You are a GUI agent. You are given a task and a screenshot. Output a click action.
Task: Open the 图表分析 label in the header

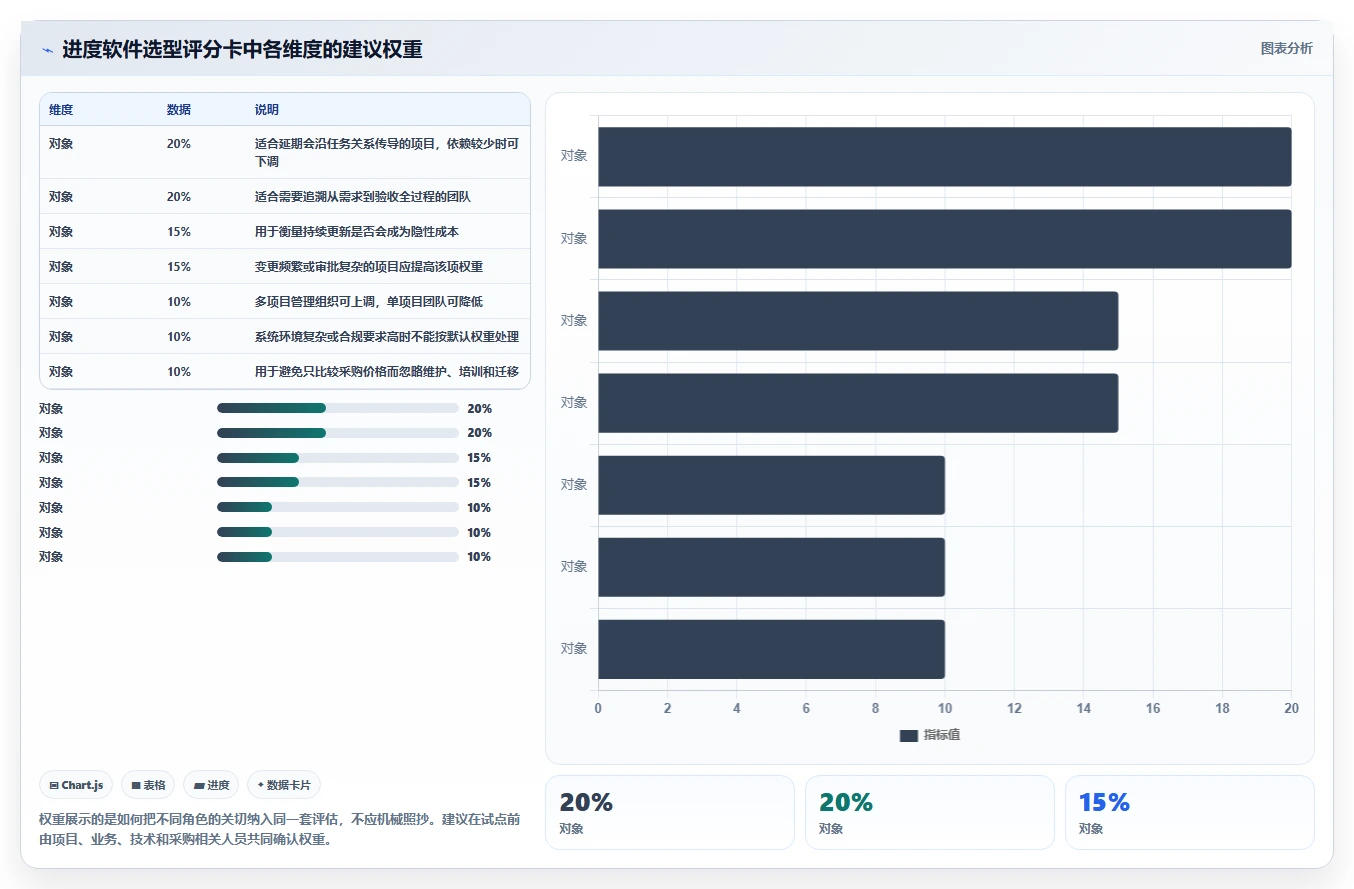pyautogui.click(x=1286, y=48)
